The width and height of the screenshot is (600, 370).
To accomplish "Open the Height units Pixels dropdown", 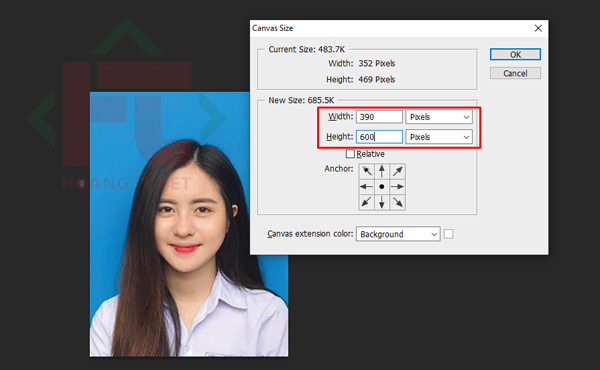I will (x=439, y=137).
